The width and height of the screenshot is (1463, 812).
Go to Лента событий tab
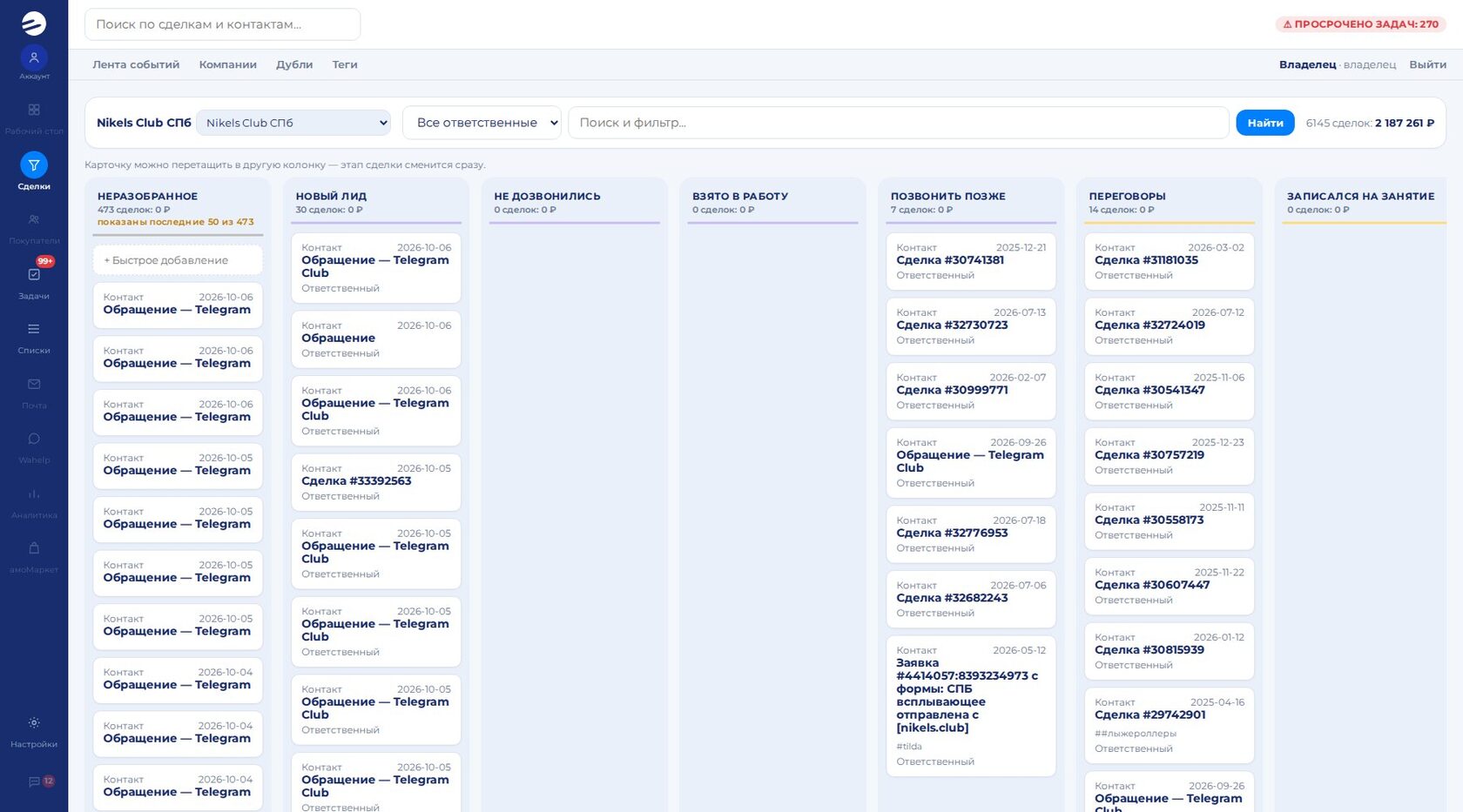pos(136,64)
